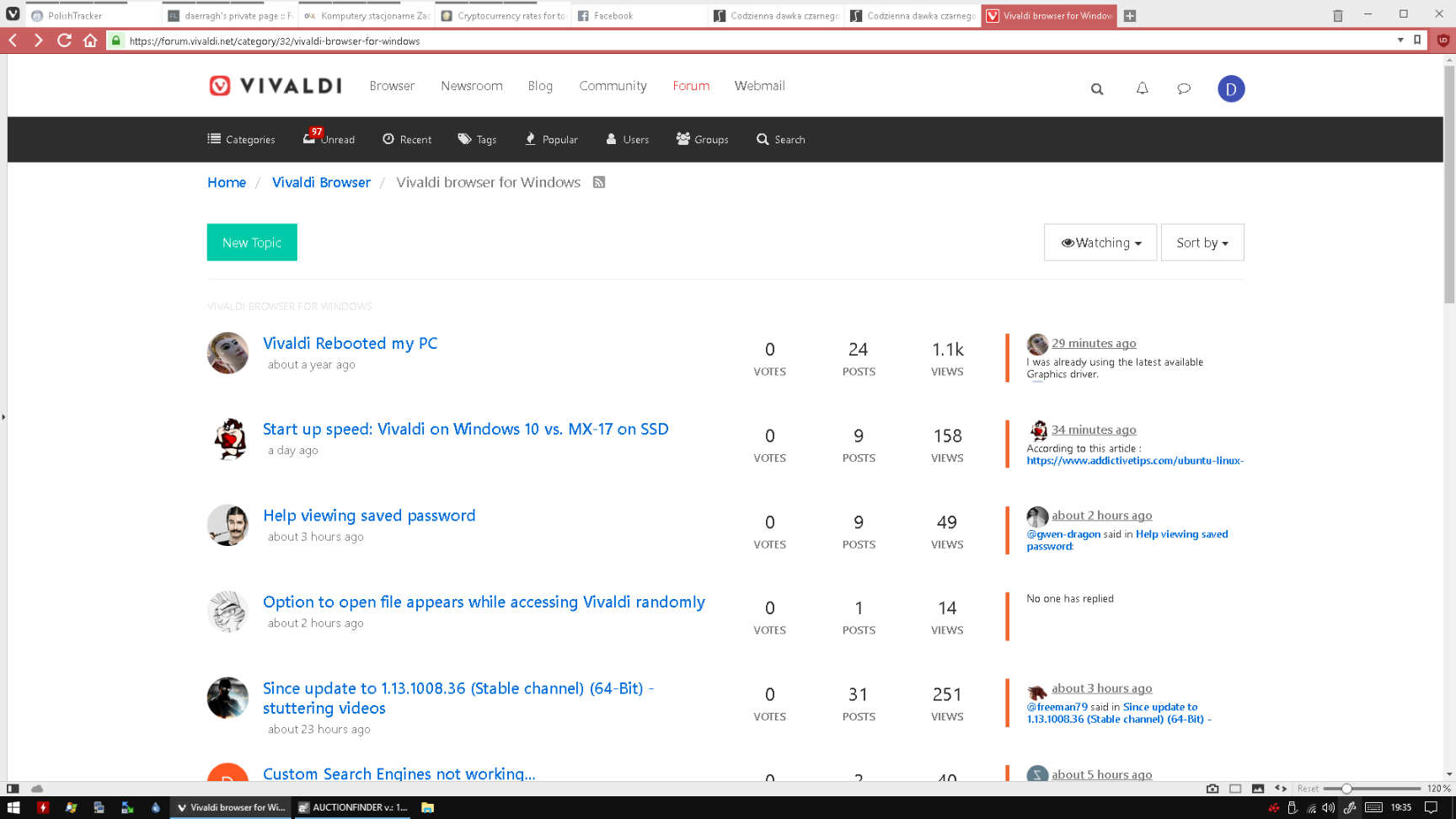Switch to Cryptocurrency rates tab
1456x819 pixels.
pyautogui.click(x=503, y=15)
